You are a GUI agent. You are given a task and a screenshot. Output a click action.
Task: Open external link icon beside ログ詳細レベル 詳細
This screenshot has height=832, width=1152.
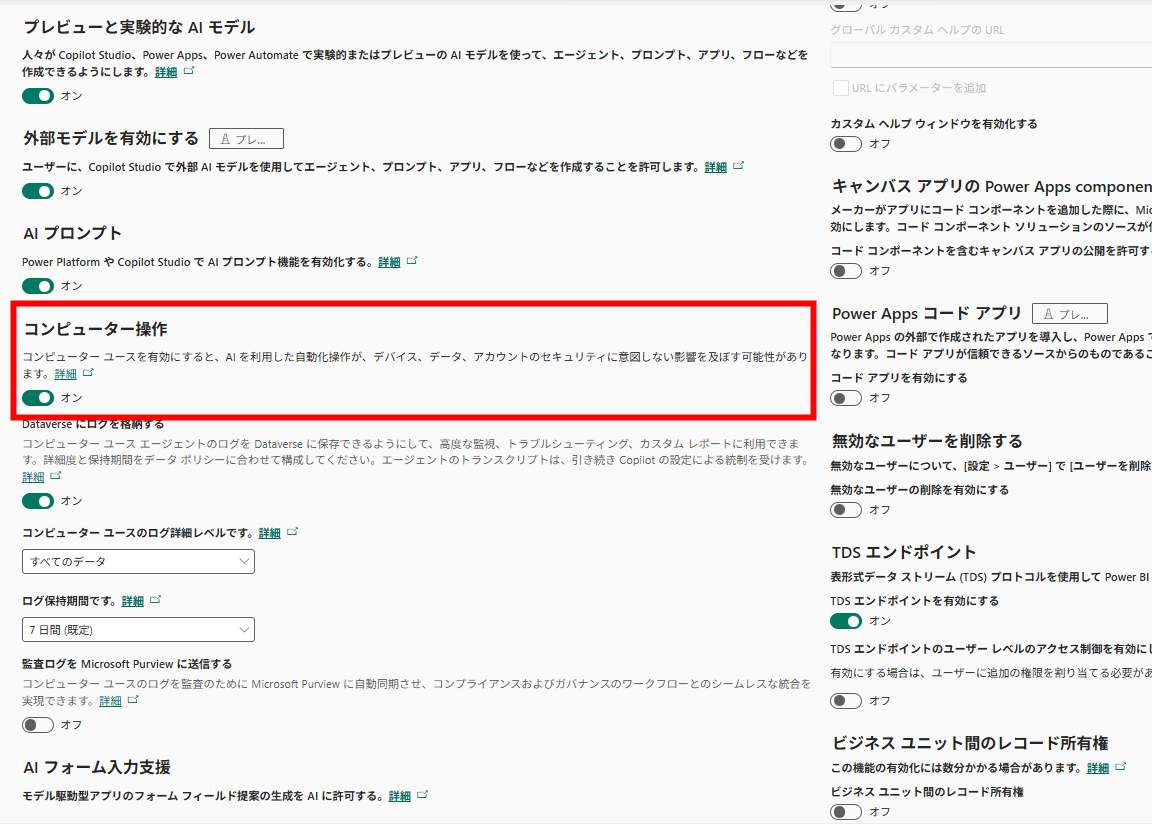292,531
